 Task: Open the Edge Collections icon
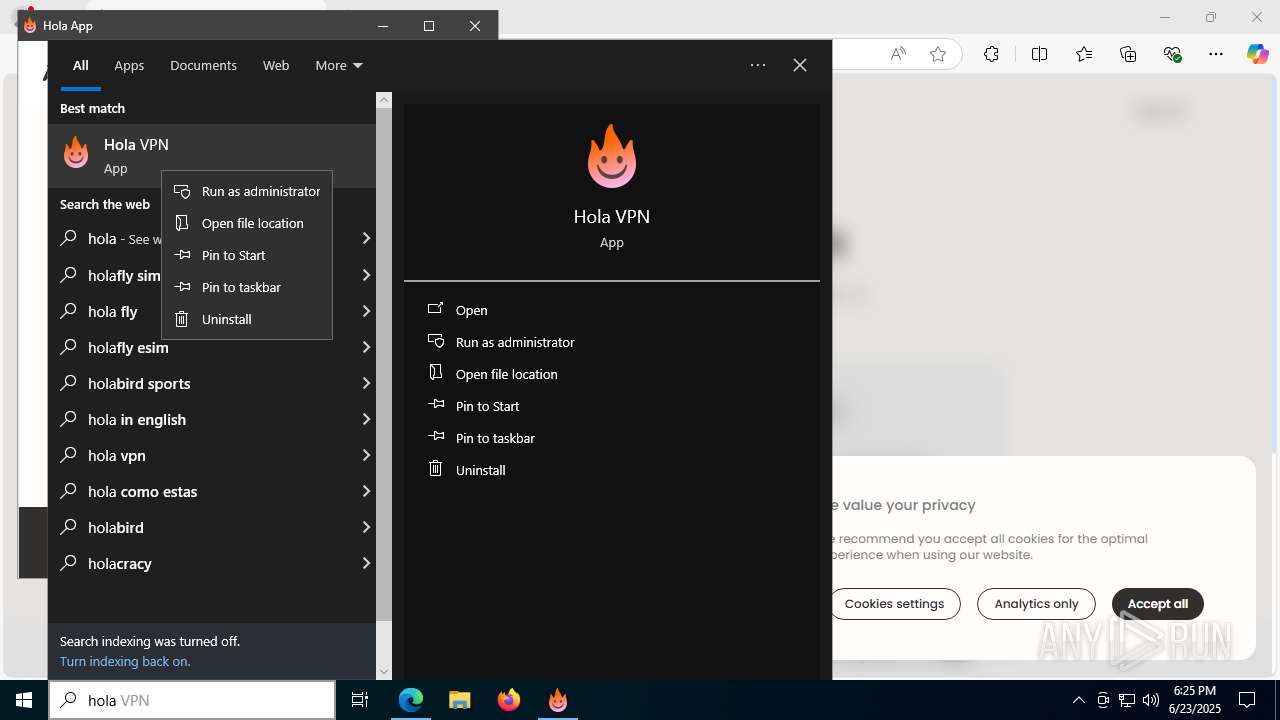1128,54
